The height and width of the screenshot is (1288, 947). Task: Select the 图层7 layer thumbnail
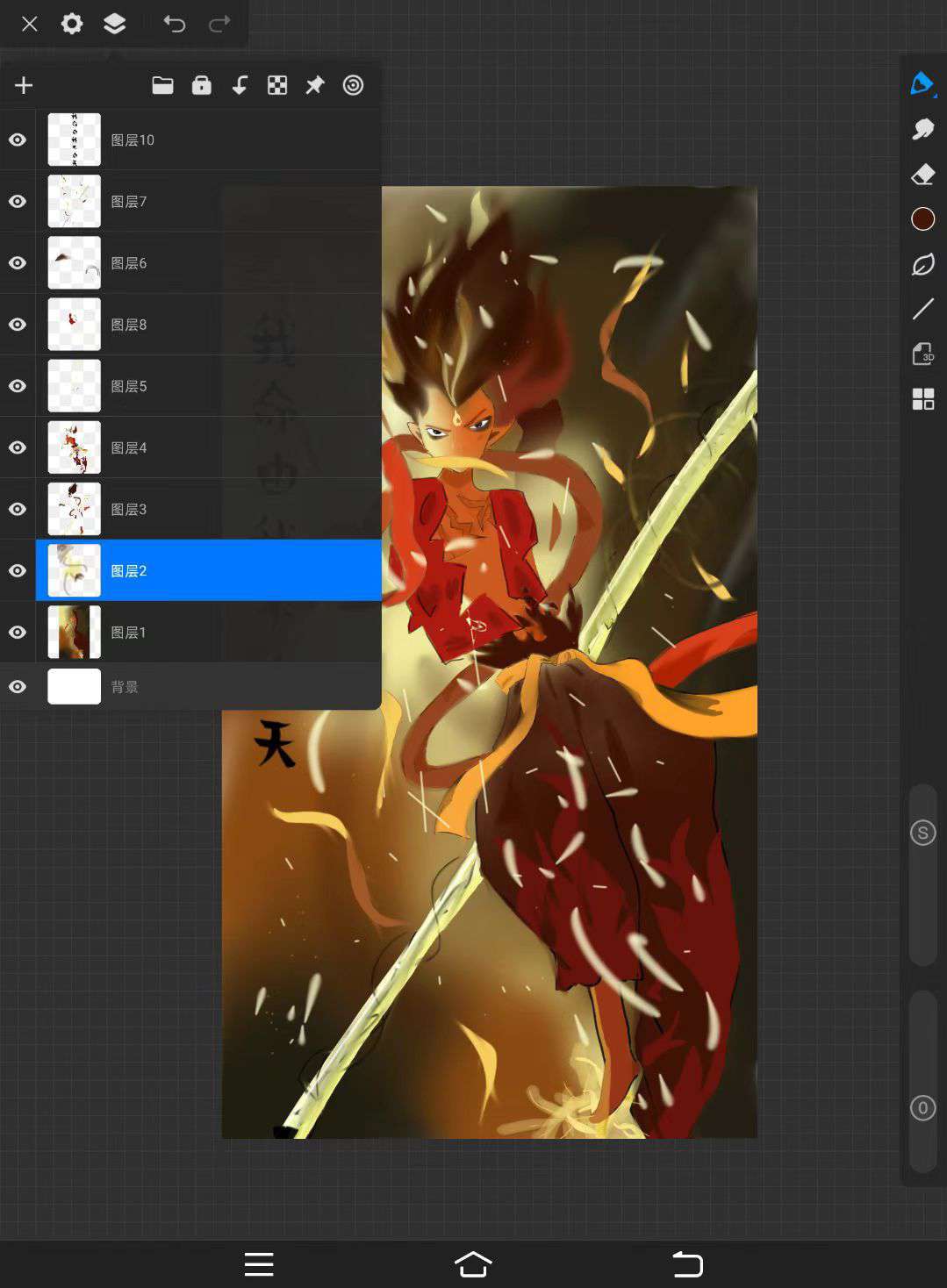(x=74, y=201)
